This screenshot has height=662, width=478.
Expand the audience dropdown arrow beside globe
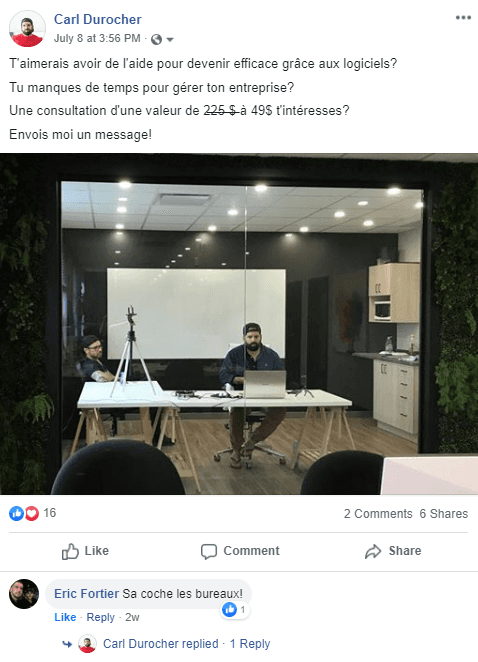[x=170, y=40]
